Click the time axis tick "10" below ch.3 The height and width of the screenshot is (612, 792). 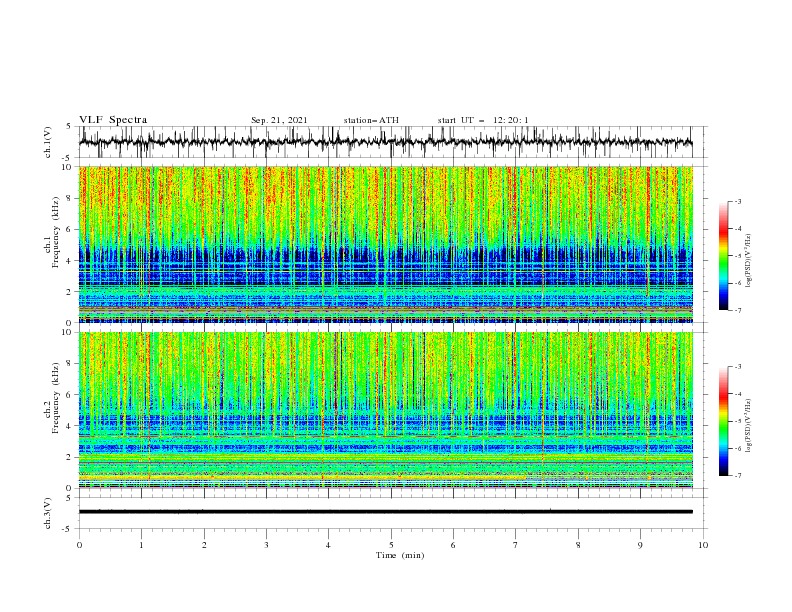tap(703, 545)
